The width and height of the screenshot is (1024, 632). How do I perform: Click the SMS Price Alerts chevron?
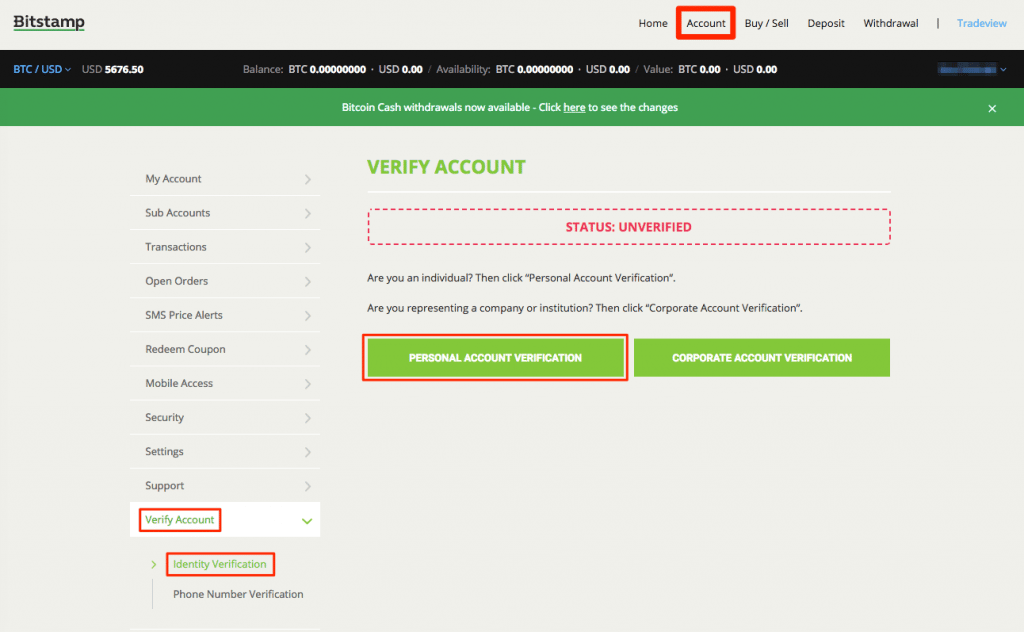(x=307, y=316)
